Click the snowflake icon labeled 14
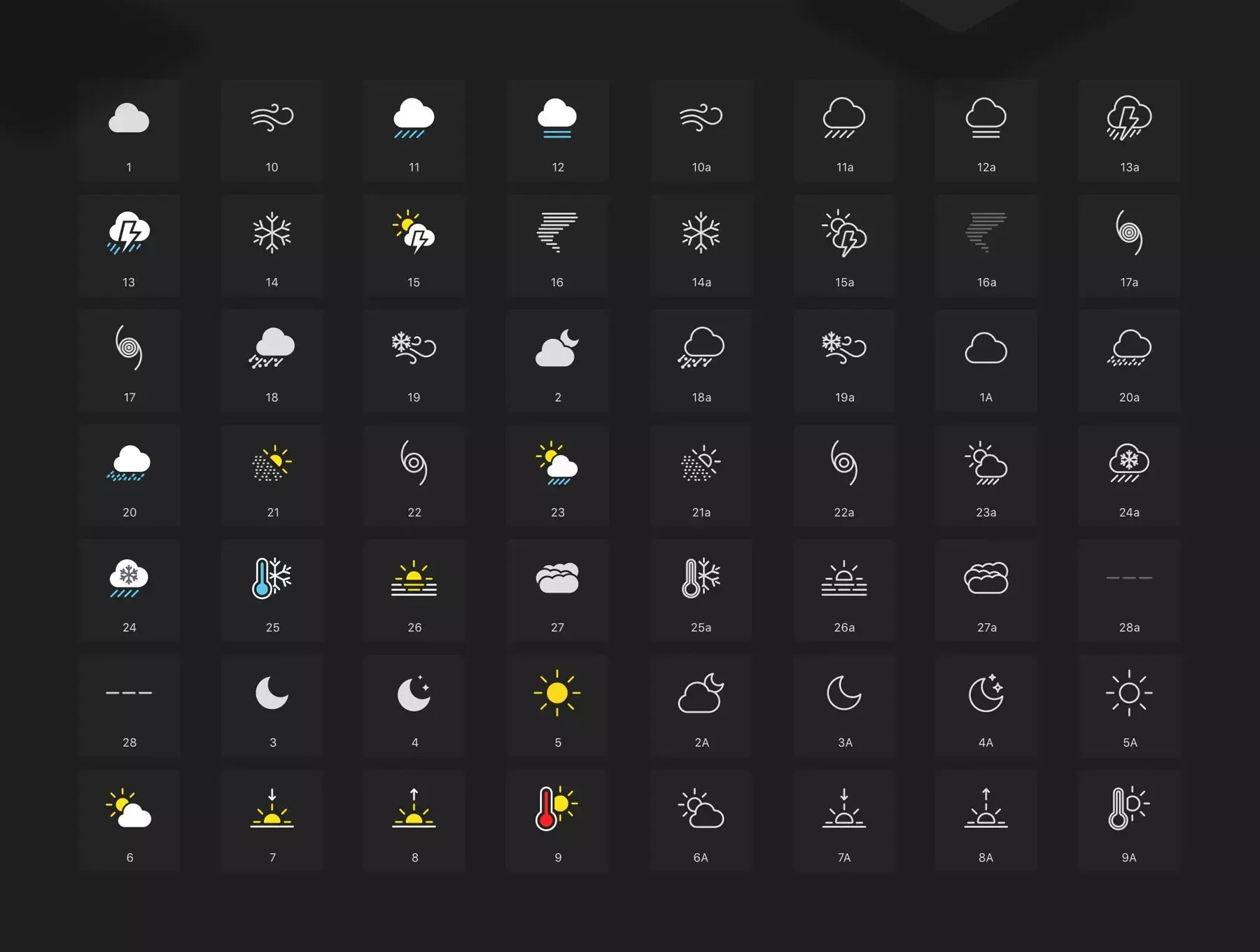This screenshot has height=952, width=1260. click(x=272, y=232)
